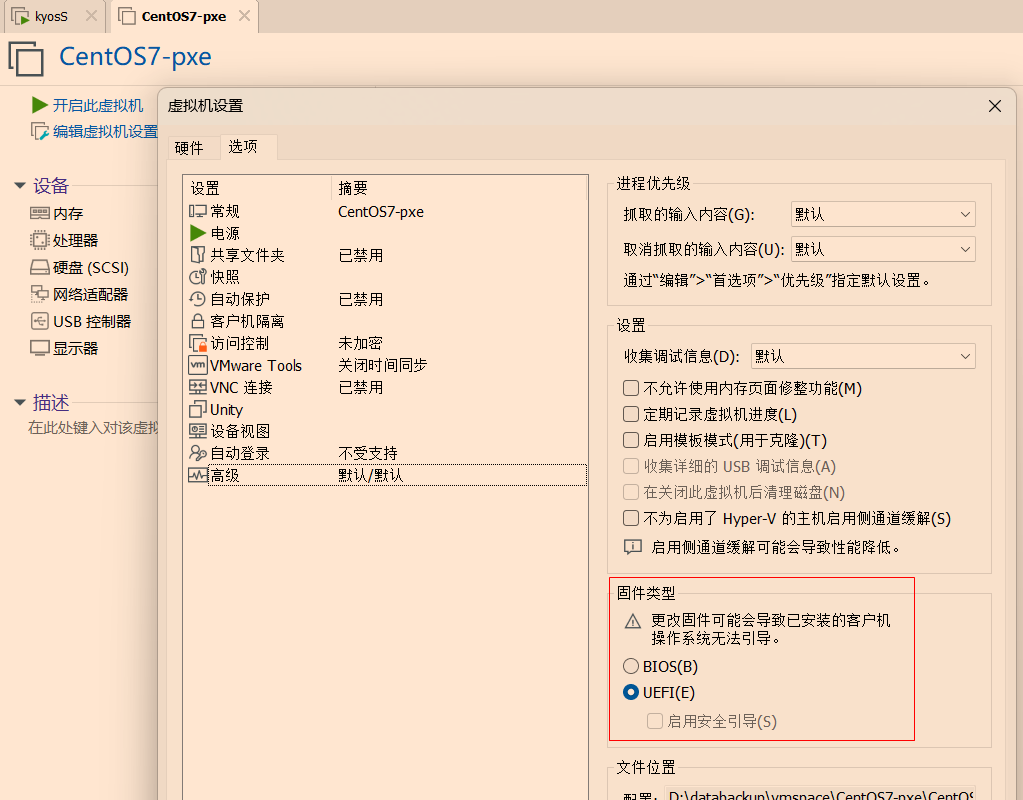Open 收集调试信息(D) dropdown
The image size is (1023, 800).
point(863,356)
